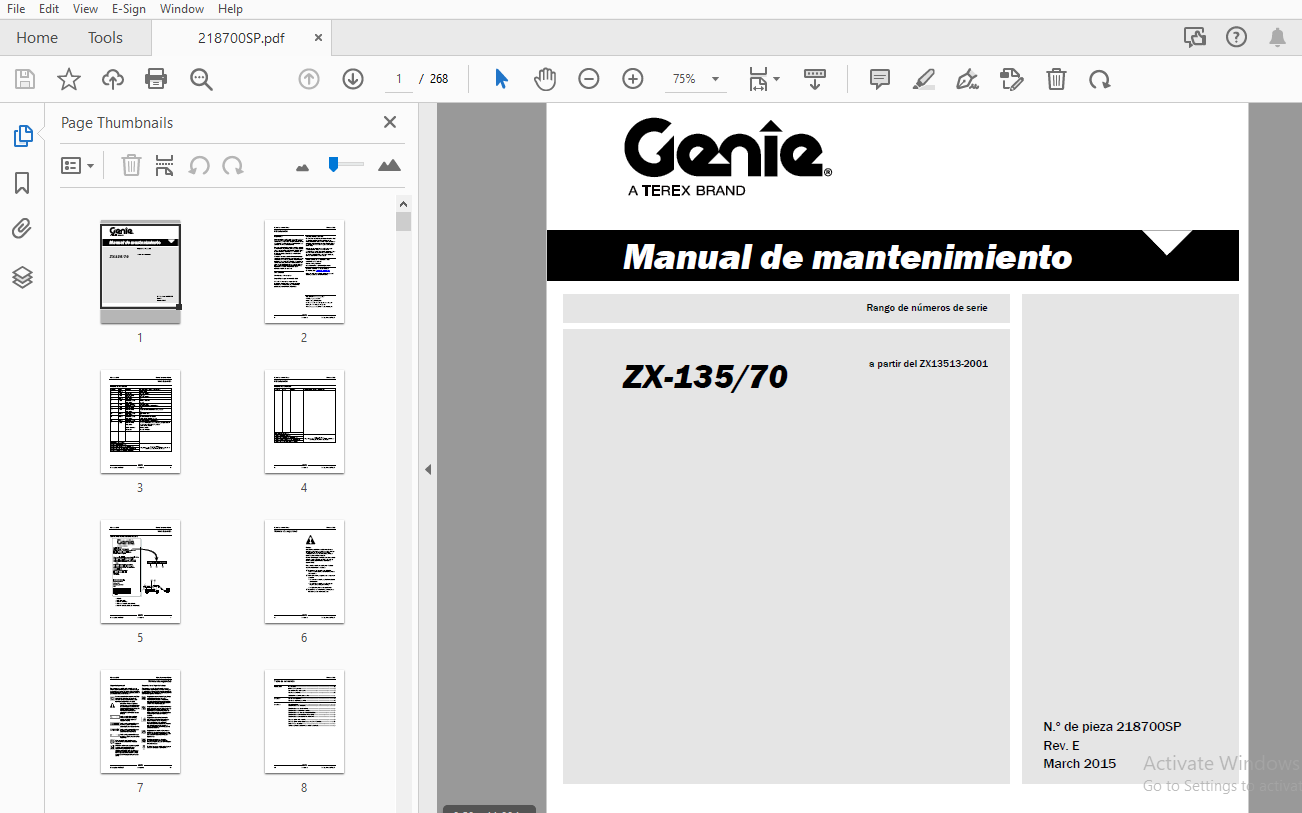Select page 7 thumbnail
This screenshot has width=1302, height=813.
[x=140, y=722]
